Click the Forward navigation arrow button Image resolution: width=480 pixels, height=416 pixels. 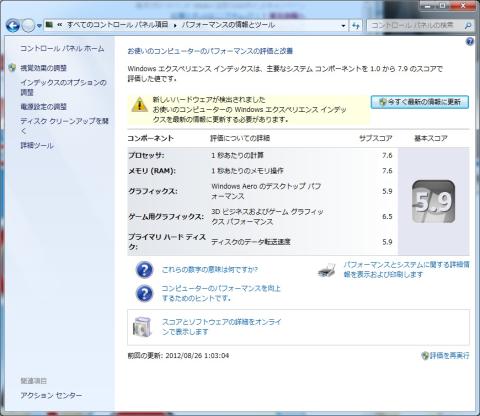(x=28, y=25)
